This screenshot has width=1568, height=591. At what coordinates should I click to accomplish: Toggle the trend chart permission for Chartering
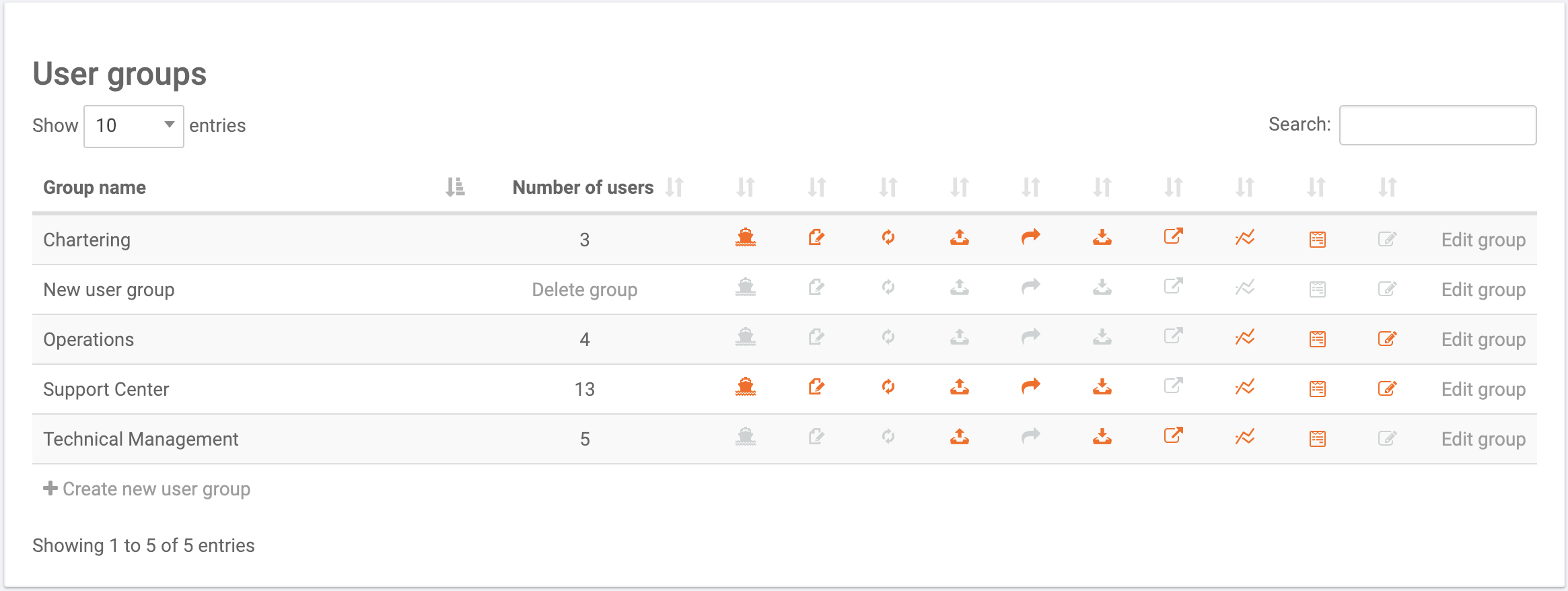pos(1245,237)
